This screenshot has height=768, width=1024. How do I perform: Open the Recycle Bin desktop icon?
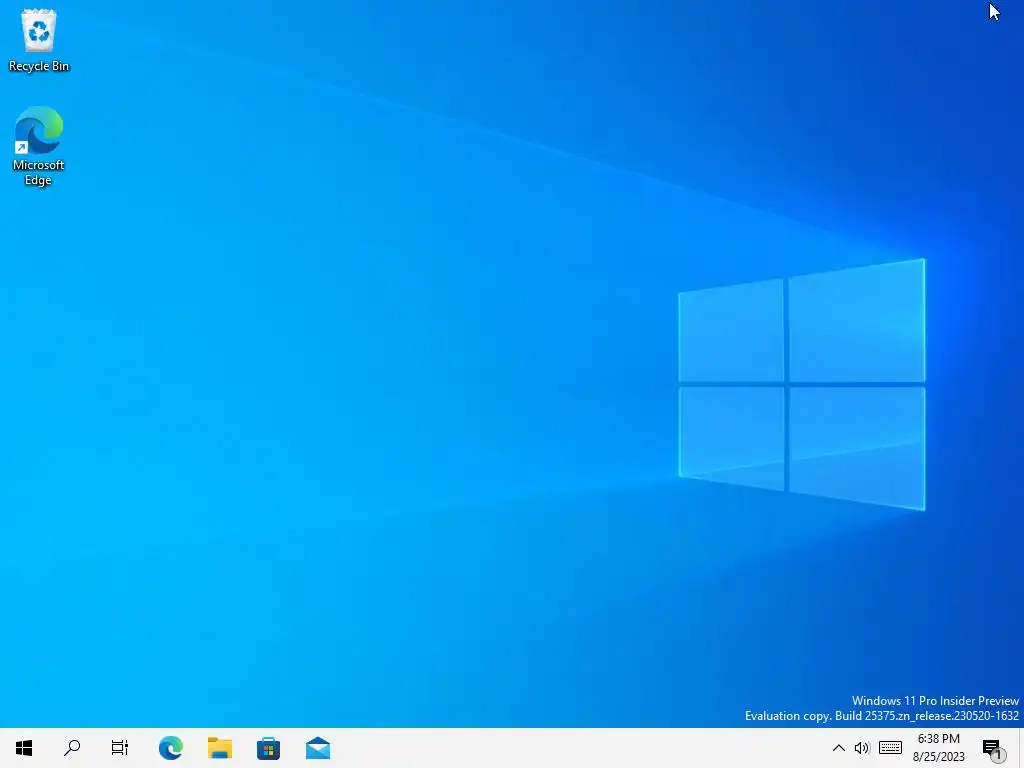(x=39, y=40)
